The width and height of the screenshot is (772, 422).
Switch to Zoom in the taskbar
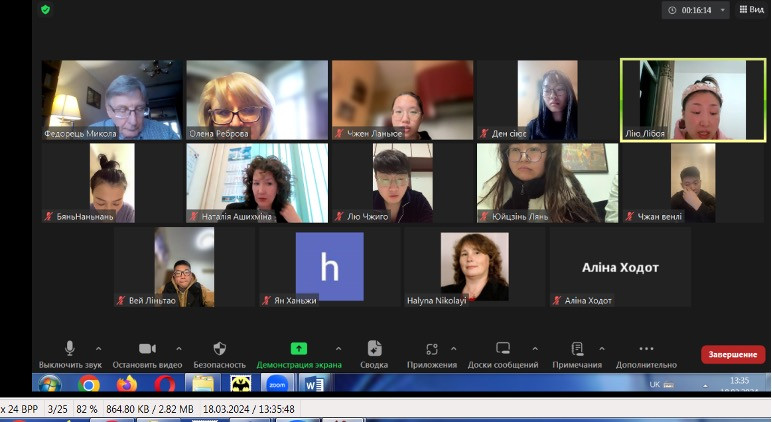tap(277, 383)
